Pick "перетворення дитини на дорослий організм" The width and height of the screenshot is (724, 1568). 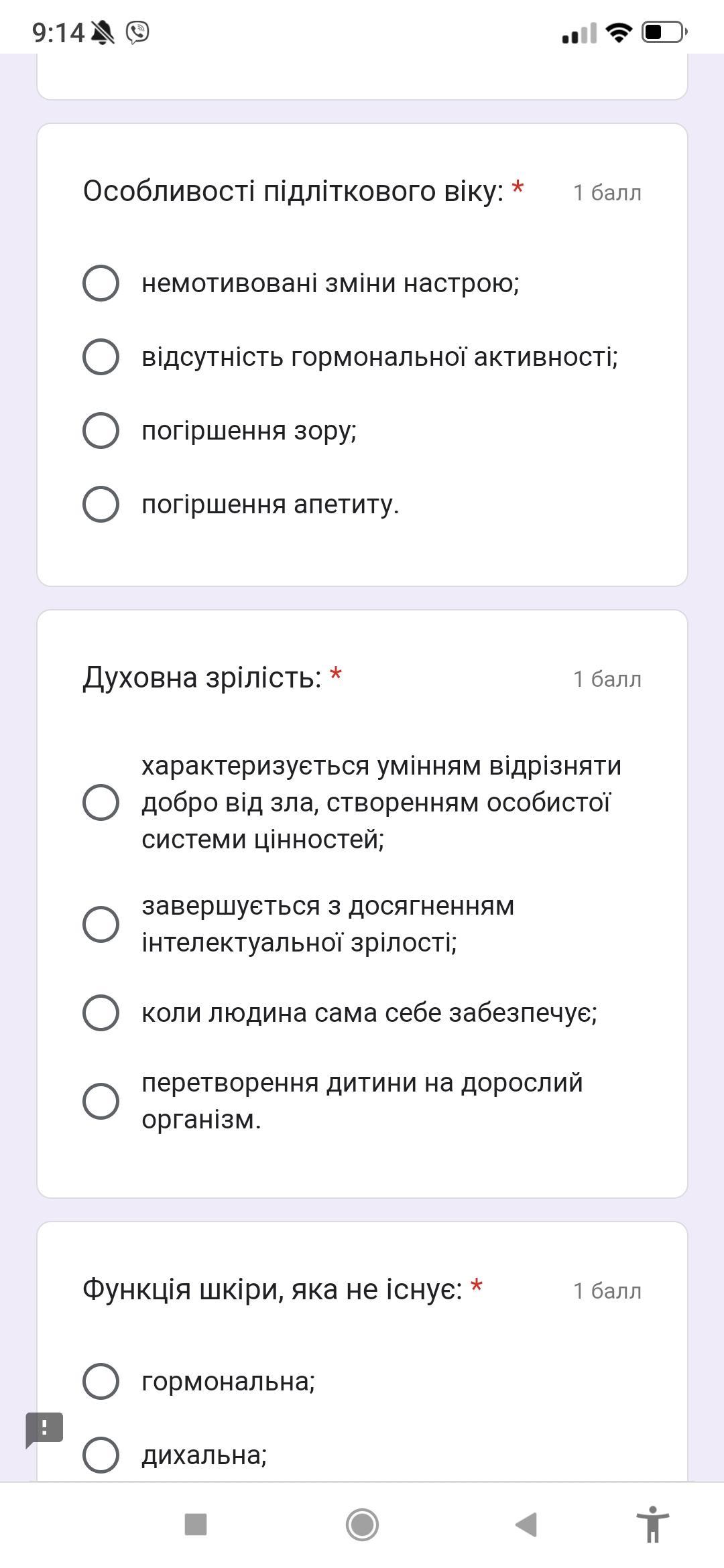pos(101,1101)
